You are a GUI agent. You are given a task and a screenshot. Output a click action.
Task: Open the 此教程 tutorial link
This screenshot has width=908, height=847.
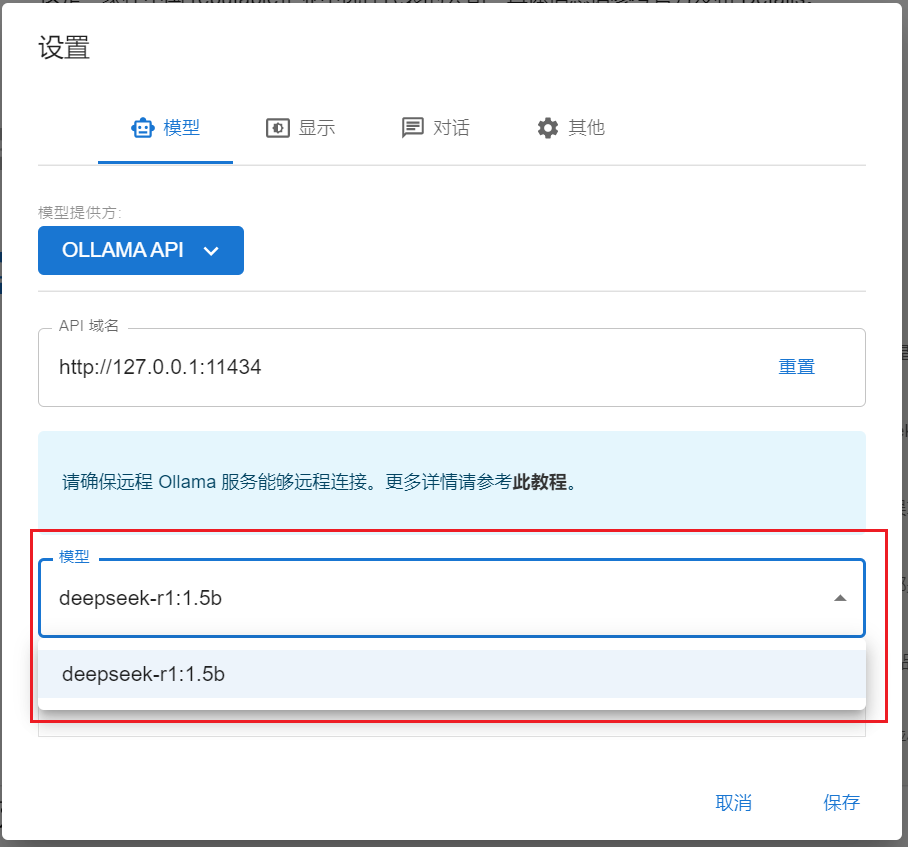[x=540, y=482]
